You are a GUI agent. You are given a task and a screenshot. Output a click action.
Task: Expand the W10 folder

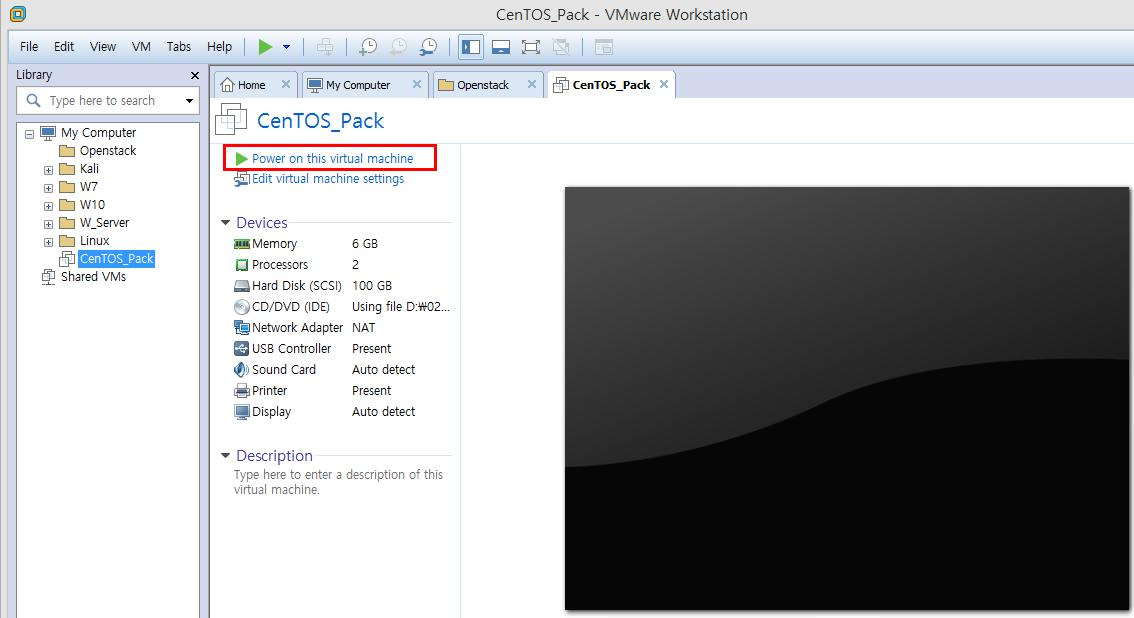pyautogui.click(x=48, y=206)
